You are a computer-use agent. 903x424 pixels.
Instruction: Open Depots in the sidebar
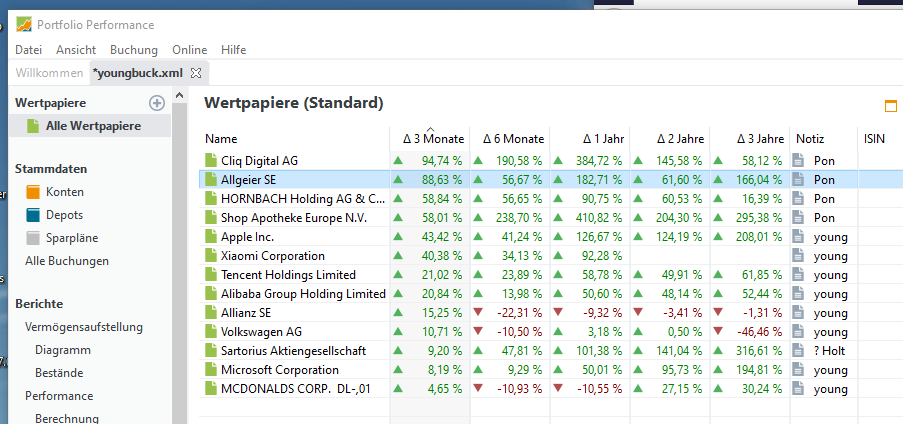(x=64, y=215)
